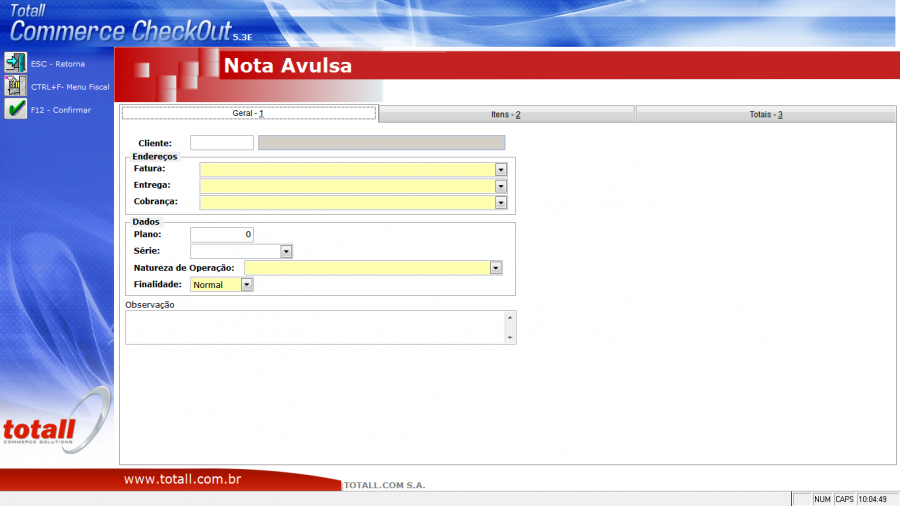Click the Cliente code input field
The height and width of the screenshot is (506, 900).
[x=221, y=143]
